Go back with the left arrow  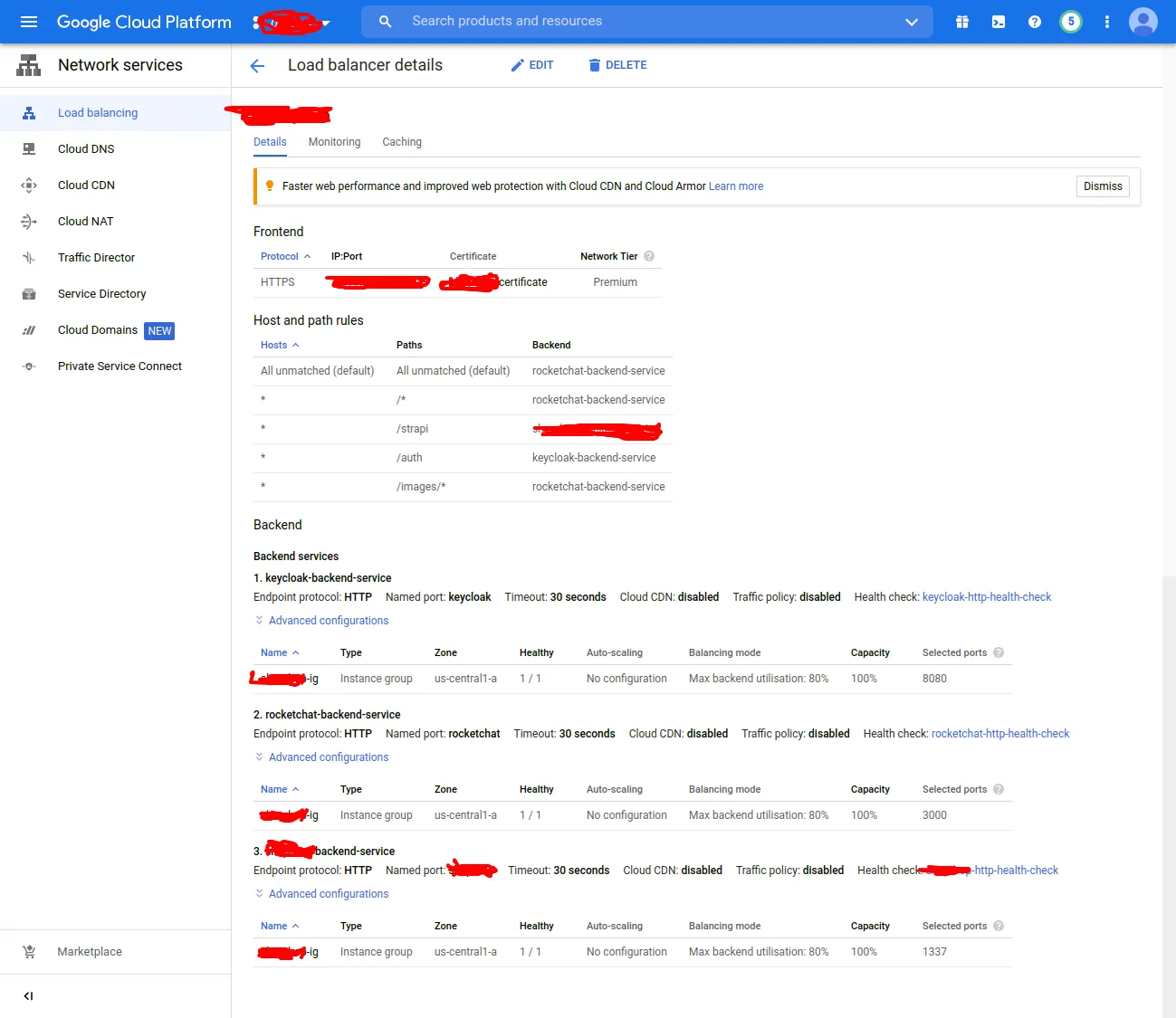(x=257, y=65)
